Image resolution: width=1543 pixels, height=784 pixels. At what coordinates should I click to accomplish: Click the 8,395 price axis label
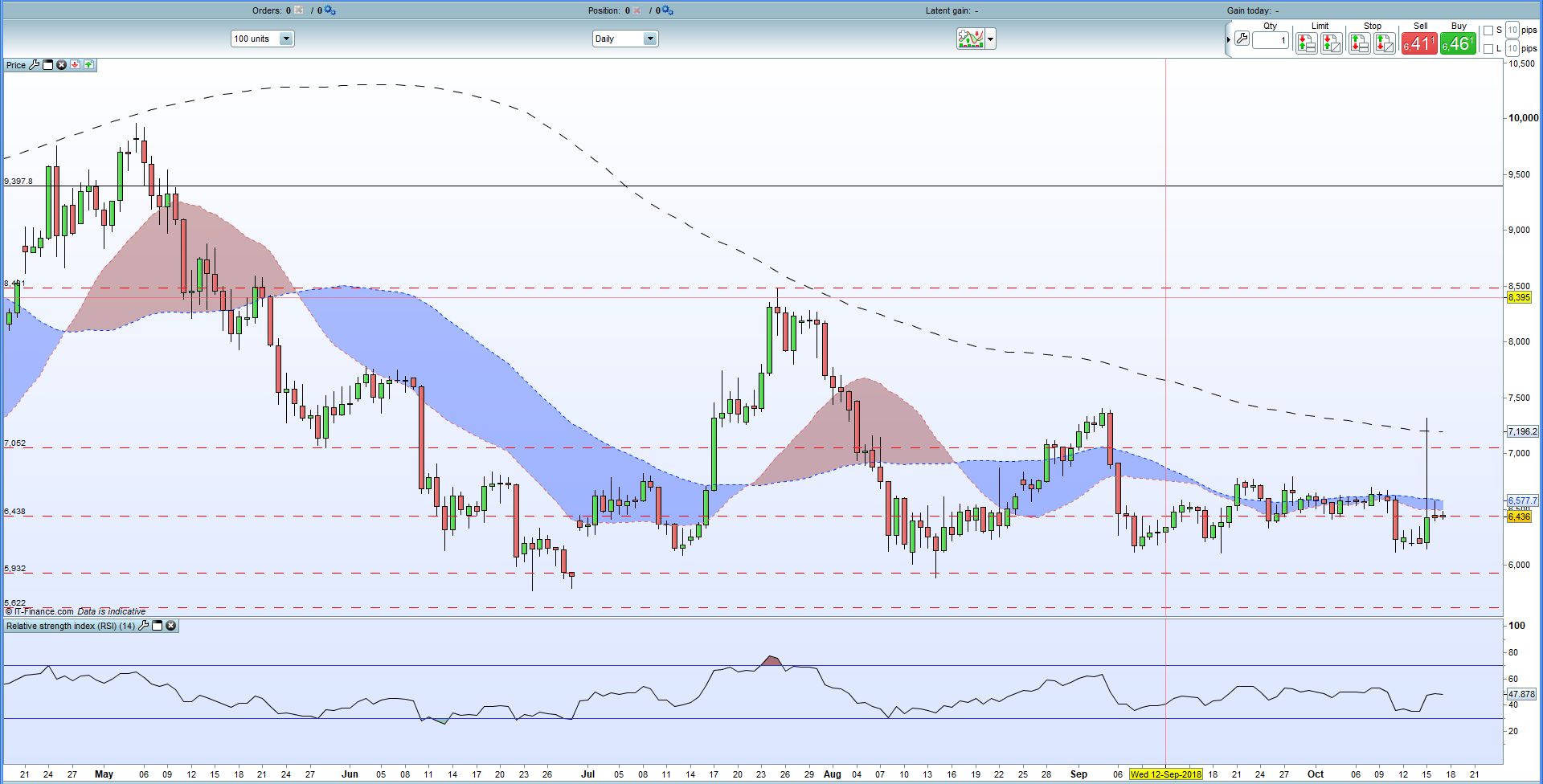pyautogui.click(x=1519, y=297)
